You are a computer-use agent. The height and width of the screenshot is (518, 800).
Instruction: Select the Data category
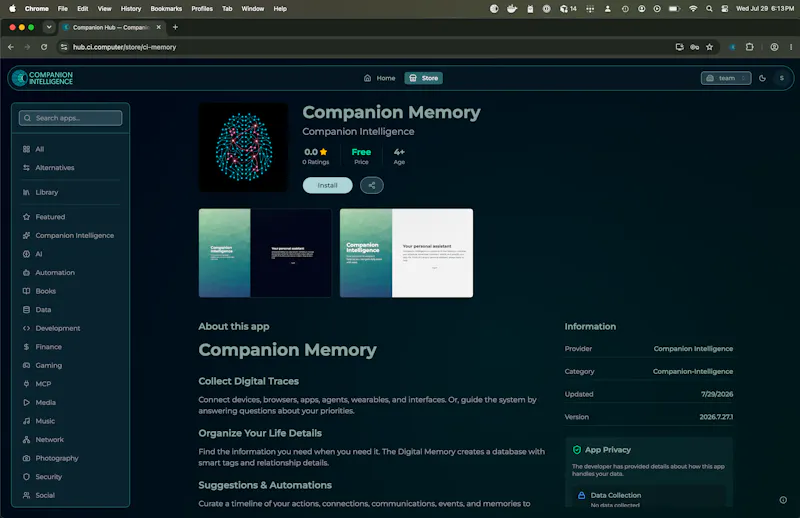[x=70, y=310]
